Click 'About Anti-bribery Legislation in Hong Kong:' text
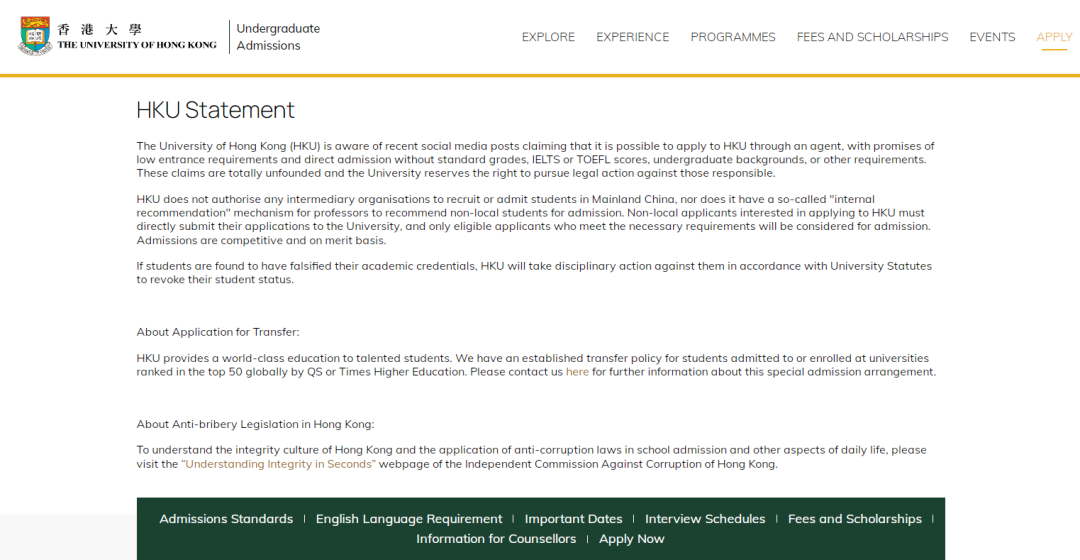The image size is (1080, 560). 255,424
